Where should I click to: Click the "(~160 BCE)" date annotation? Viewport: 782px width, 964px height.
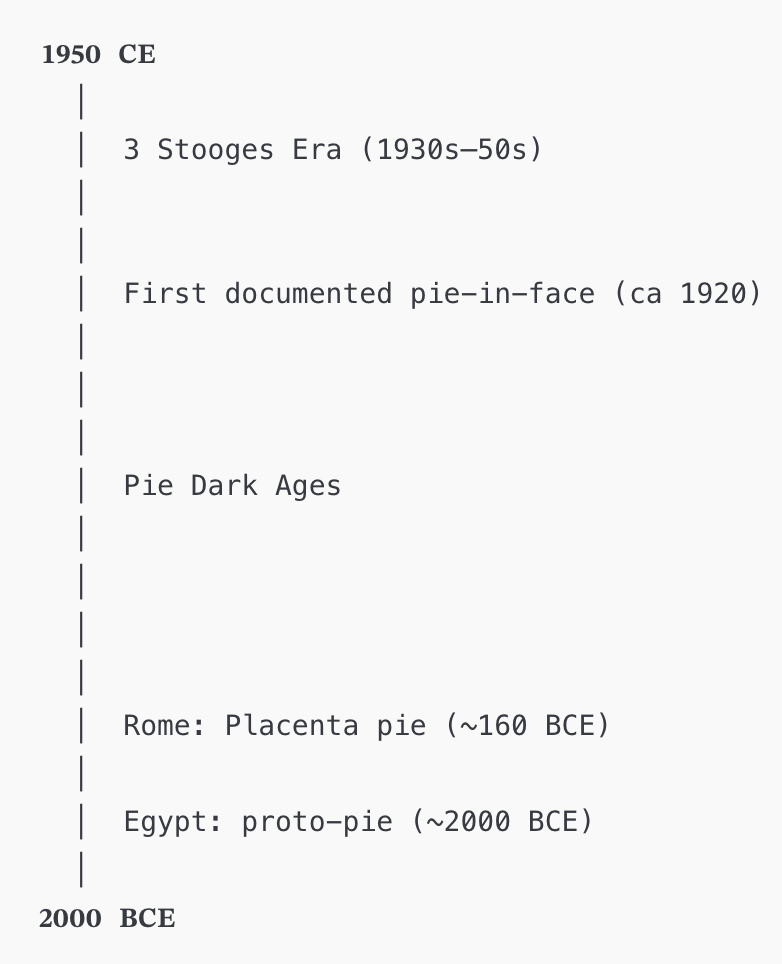pyautogui.click(x=526, y=725)
